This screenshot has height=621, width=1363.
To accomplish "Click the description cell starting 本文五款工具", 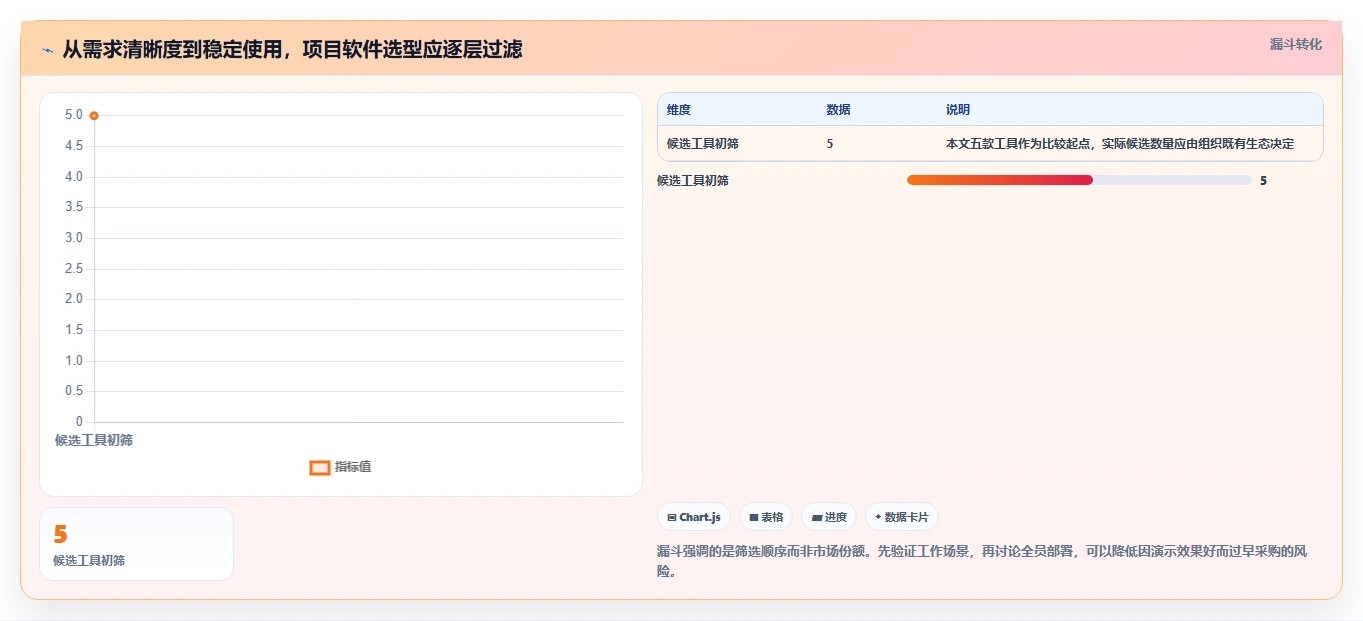I will (x=1120, y=144).
